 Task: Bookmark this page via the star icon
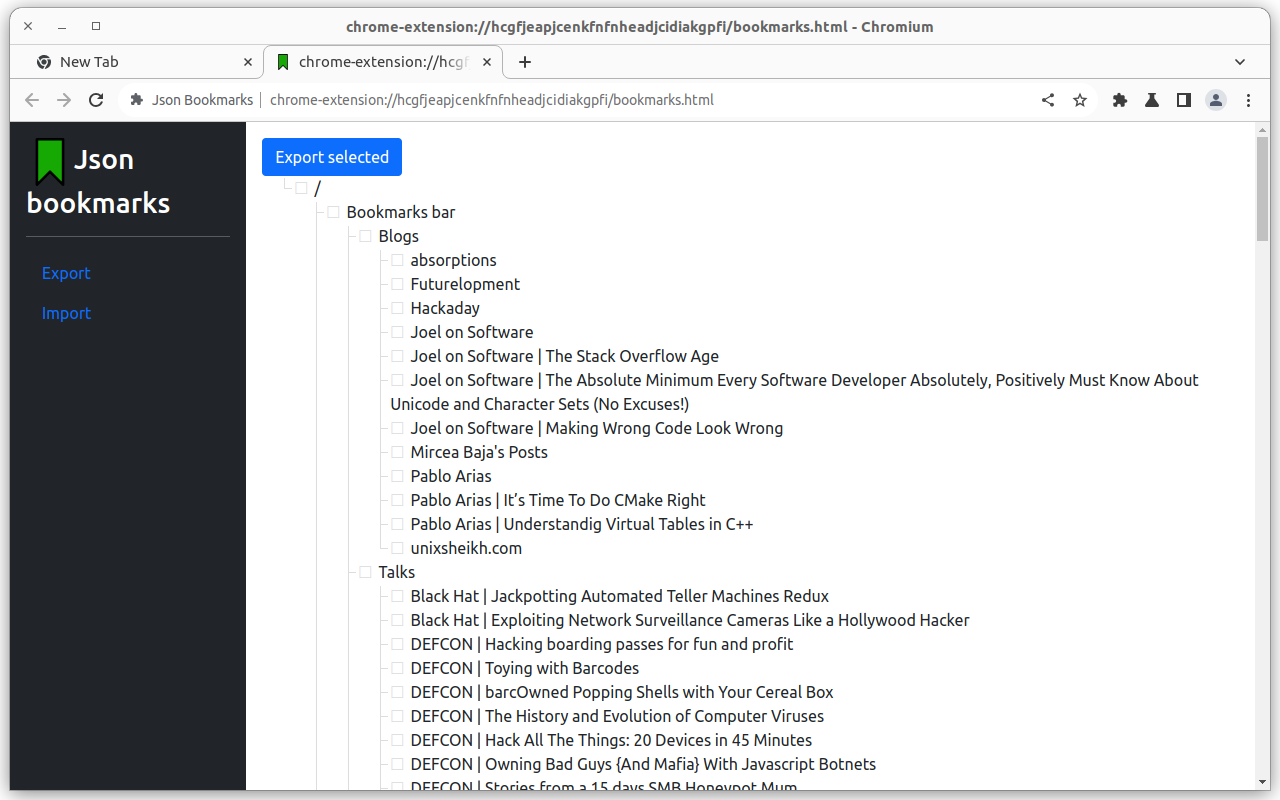coord(1080,100)
